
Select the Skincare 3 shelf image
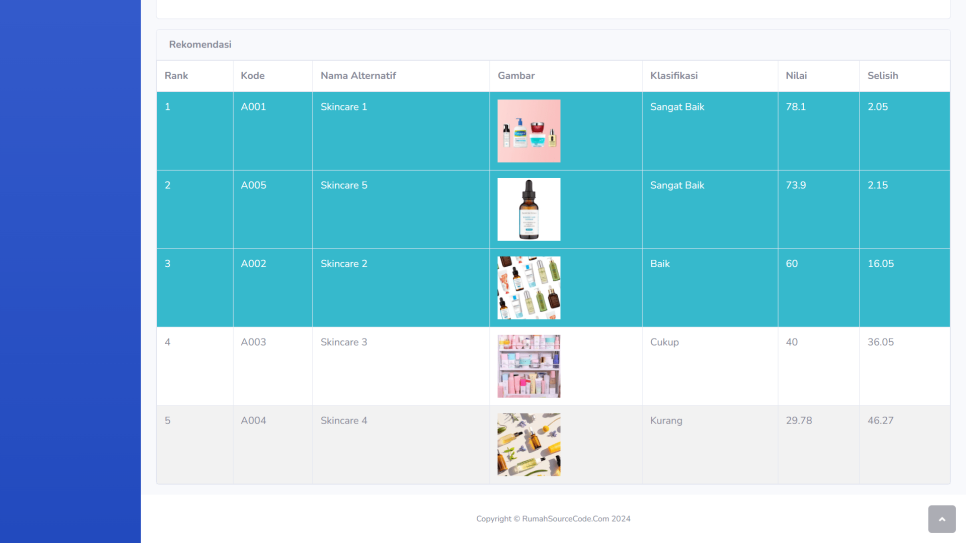(529, 366)
